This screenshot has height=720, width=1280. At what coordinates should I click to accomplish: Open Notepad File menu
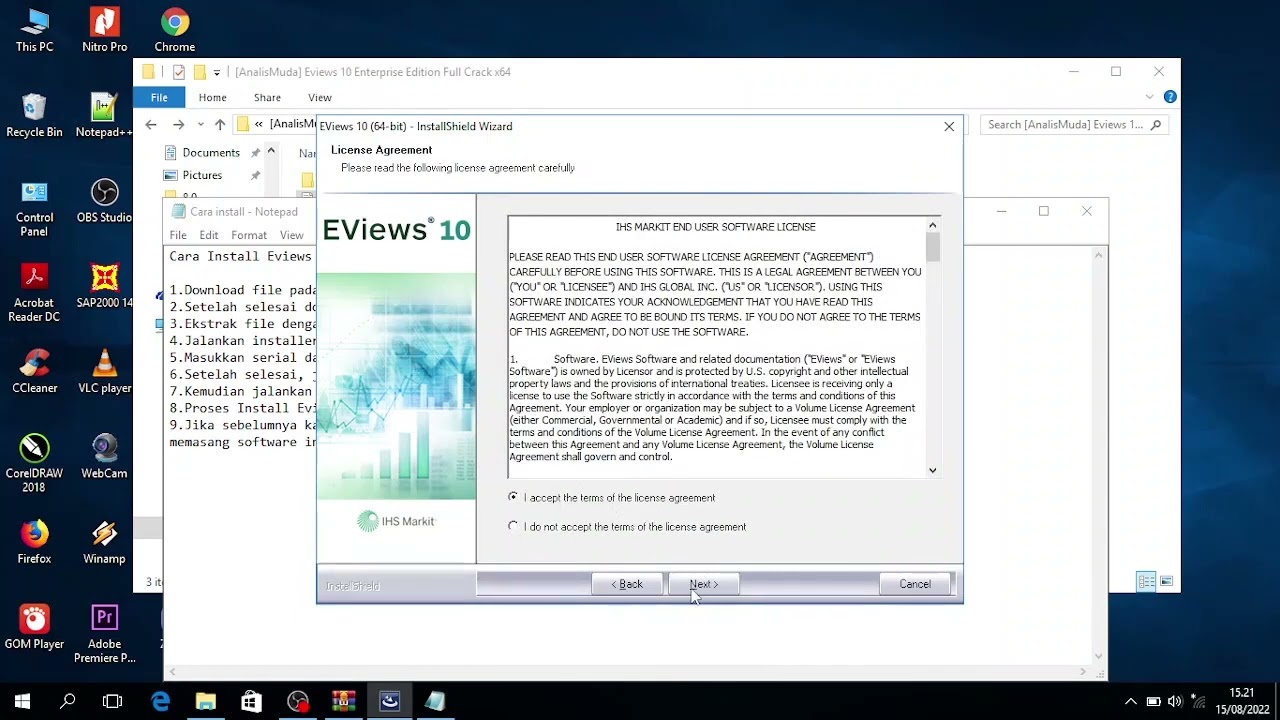pos(178,235)
